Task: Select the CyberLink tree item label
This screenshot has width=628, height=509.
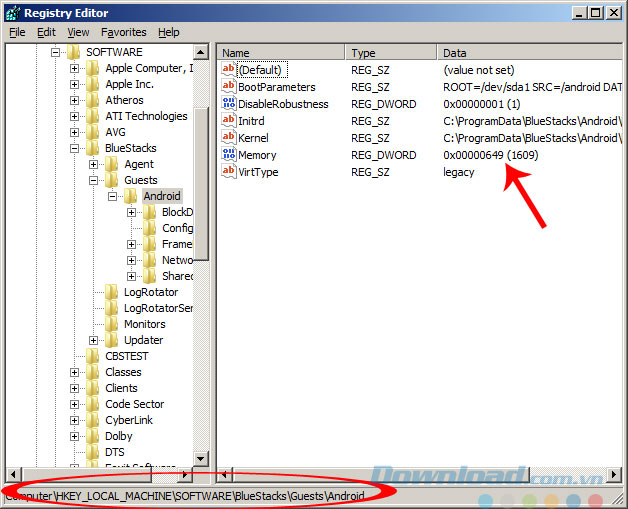Action: (x=129, y=420)
